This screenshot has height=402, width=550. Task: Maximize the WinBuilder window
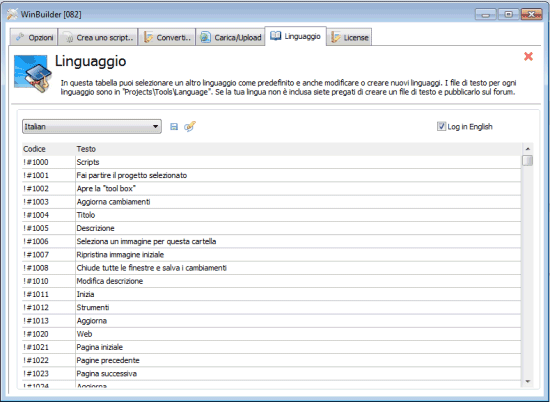coord(508,14)
